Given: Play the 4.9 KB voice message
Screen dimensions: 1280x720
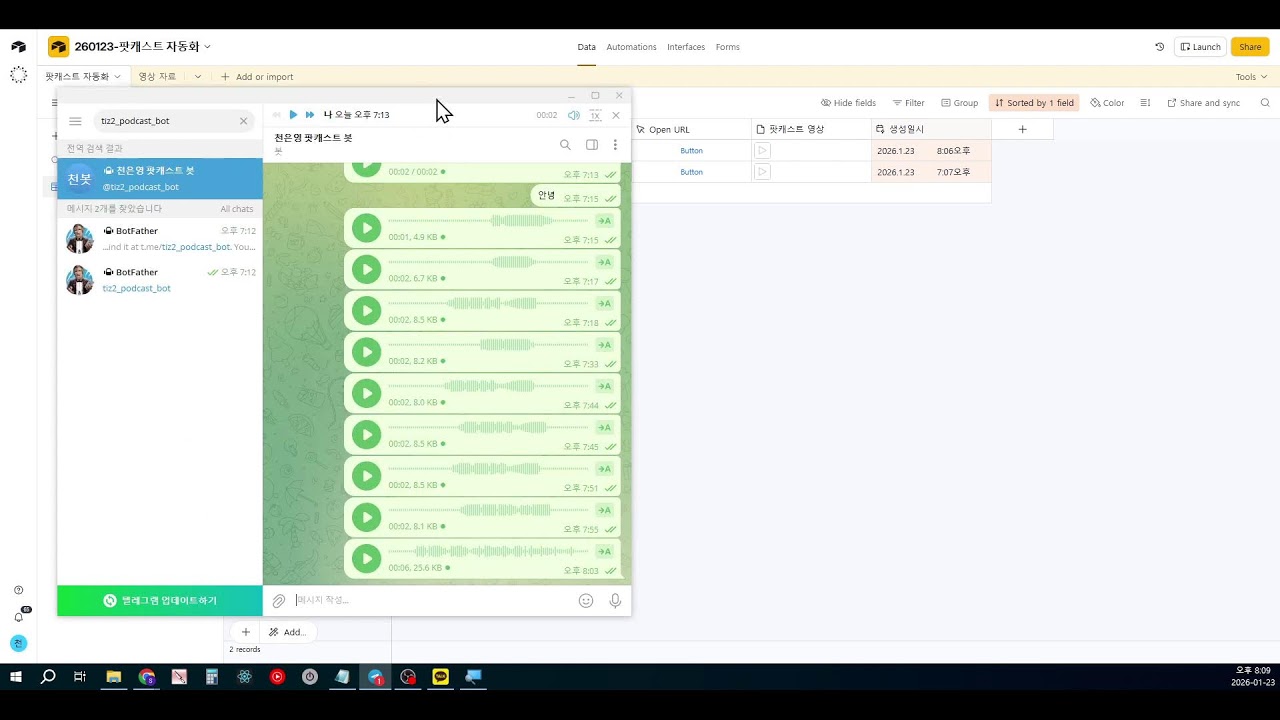Looking at the screenshot, I should tap(367, 228).
